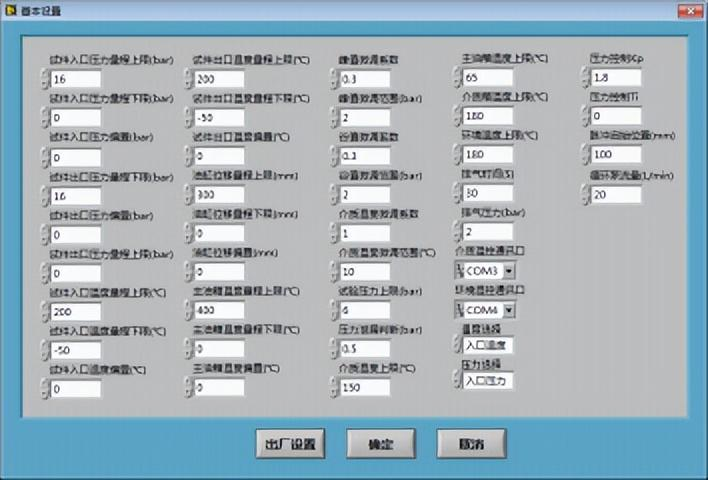Click stepper of 试件出口温度量程下限 field (-50)
708x480 pixels.
(189, 118)
